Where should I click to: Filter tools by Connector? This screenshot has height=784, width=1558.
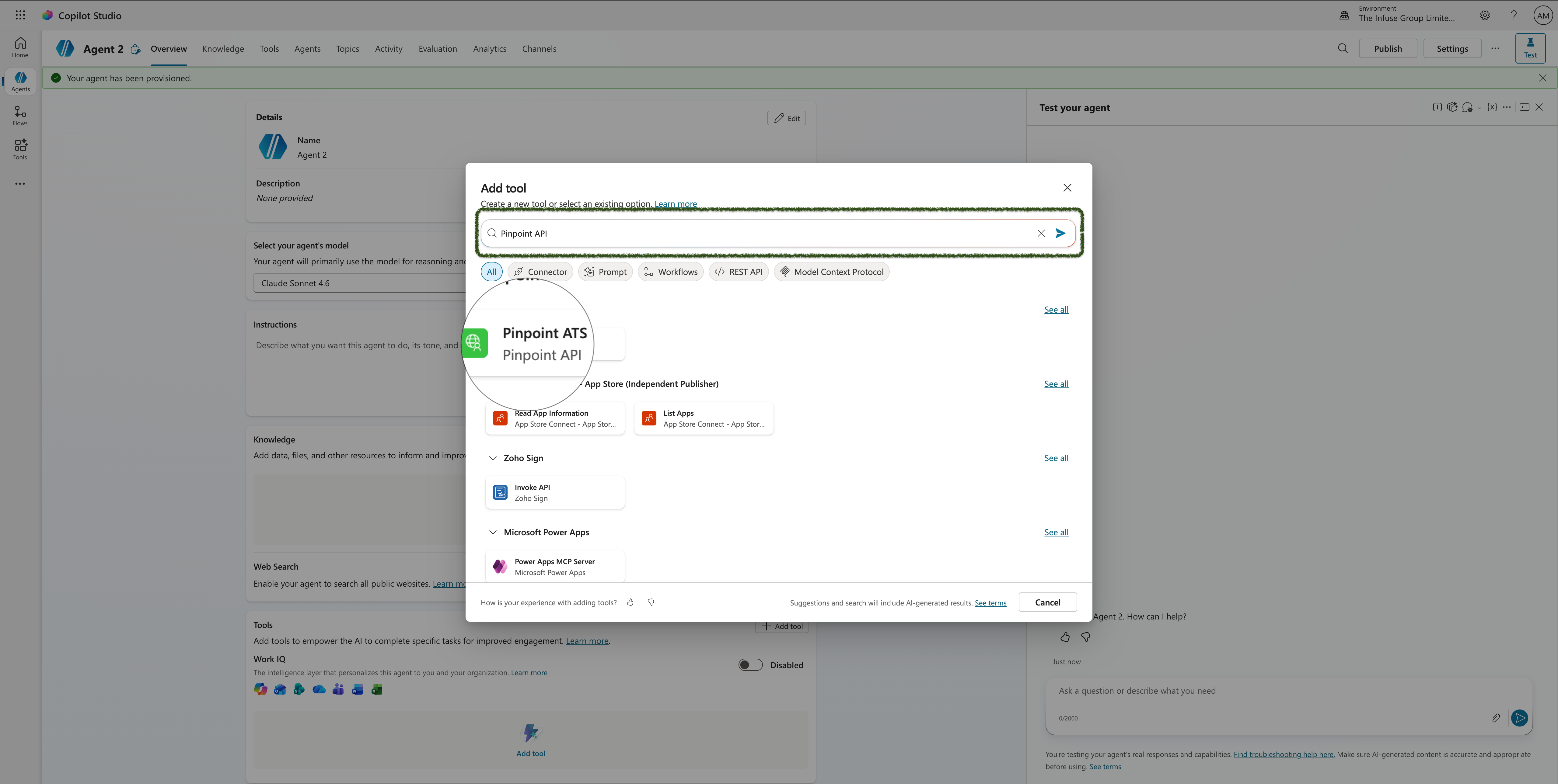(x=540, y=272)
